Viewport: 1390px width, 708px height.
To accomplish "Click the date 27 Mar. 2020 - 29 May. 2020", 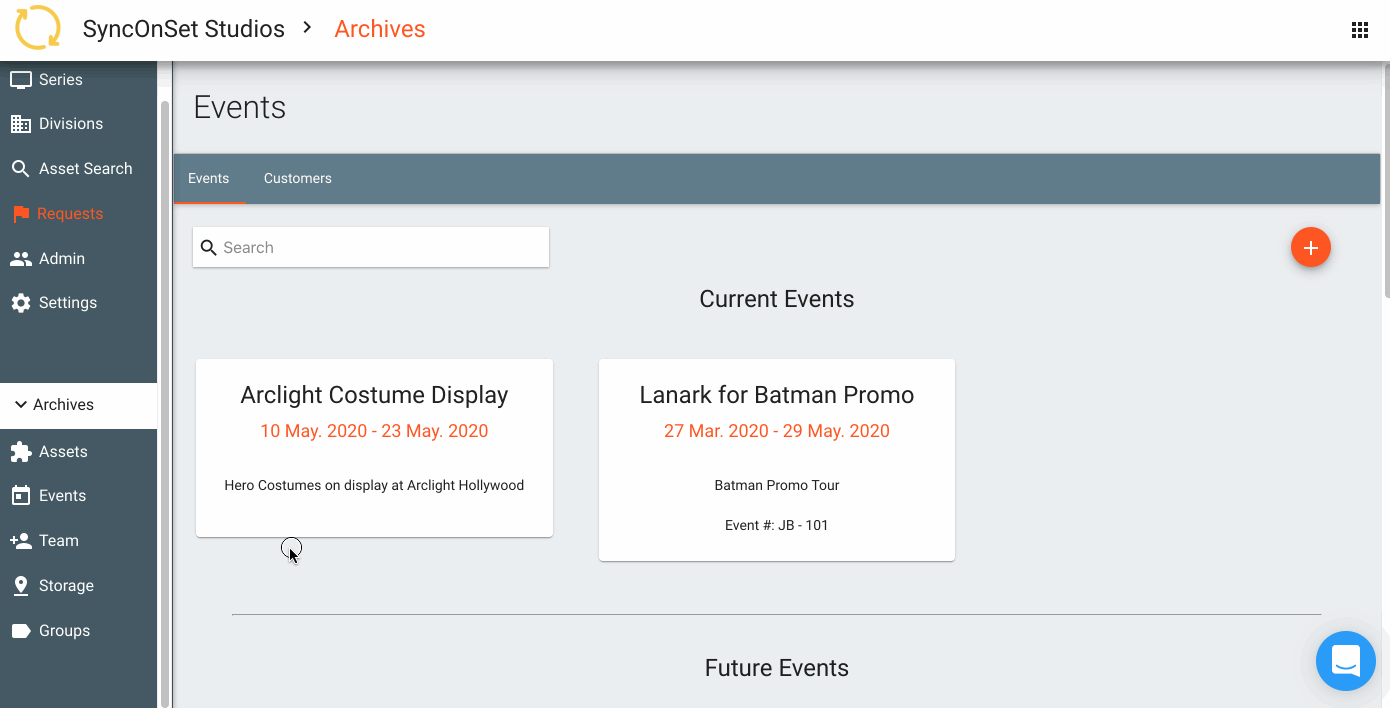I will (x=777, y=431).
